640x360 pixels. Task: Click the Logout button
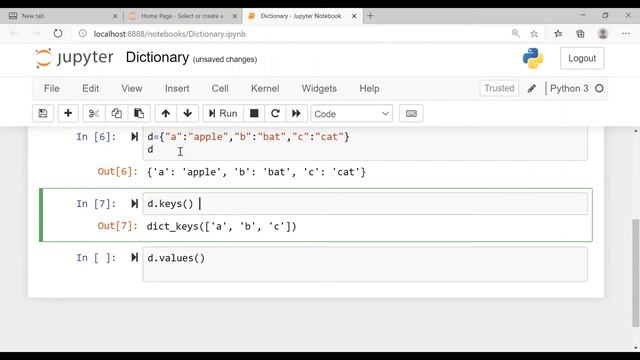(582, 58)
